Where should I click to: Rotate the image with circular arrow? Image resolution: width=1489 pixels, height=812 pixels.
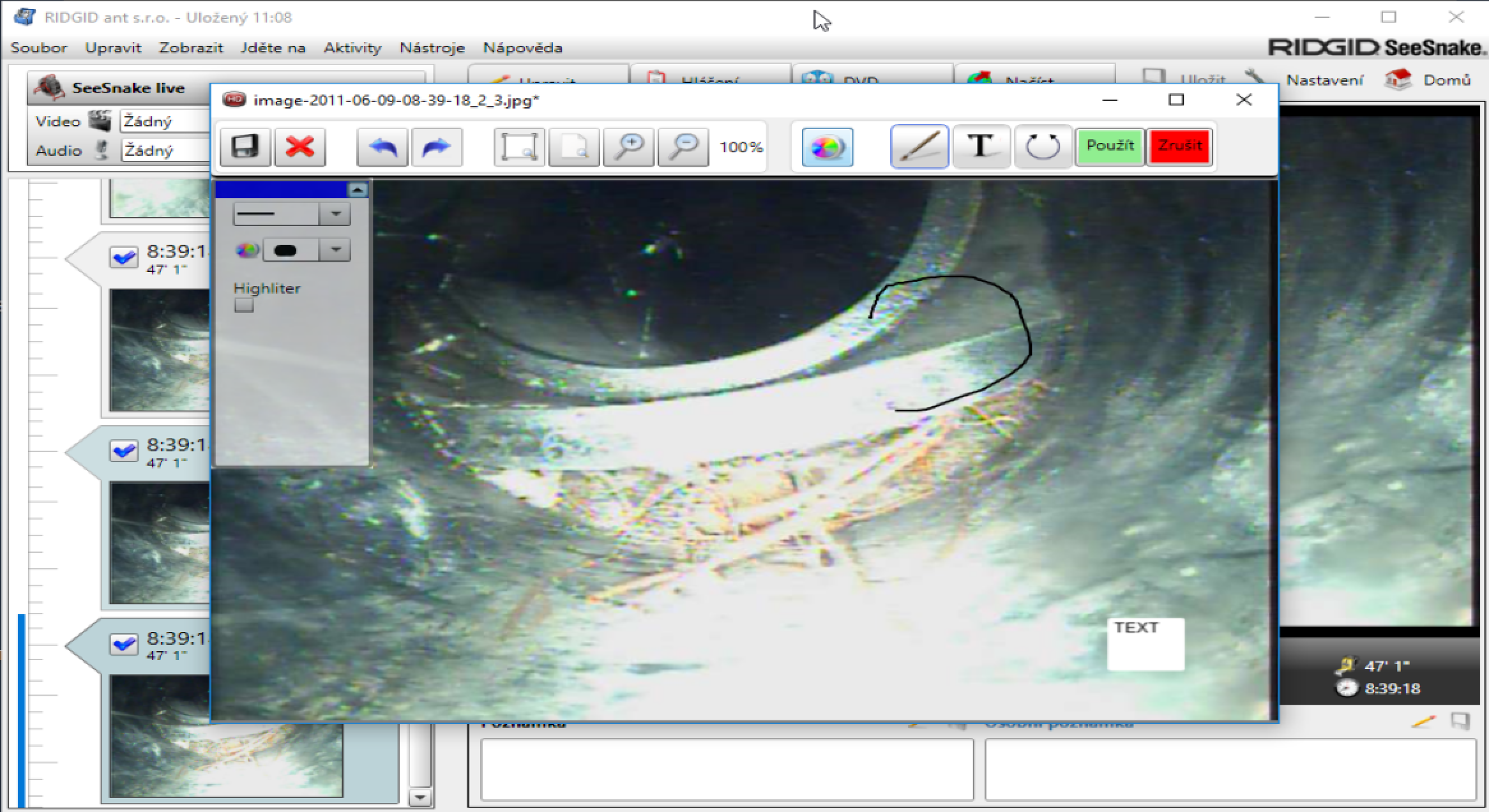point(1042,146)
